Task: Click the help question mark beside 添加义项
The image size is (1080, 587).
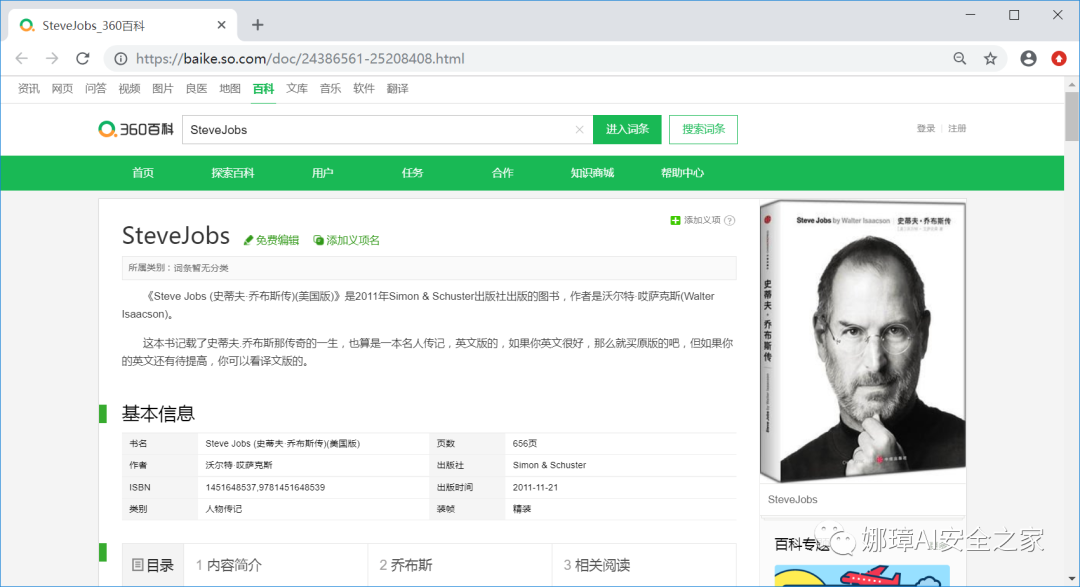Action: [730, 220]
